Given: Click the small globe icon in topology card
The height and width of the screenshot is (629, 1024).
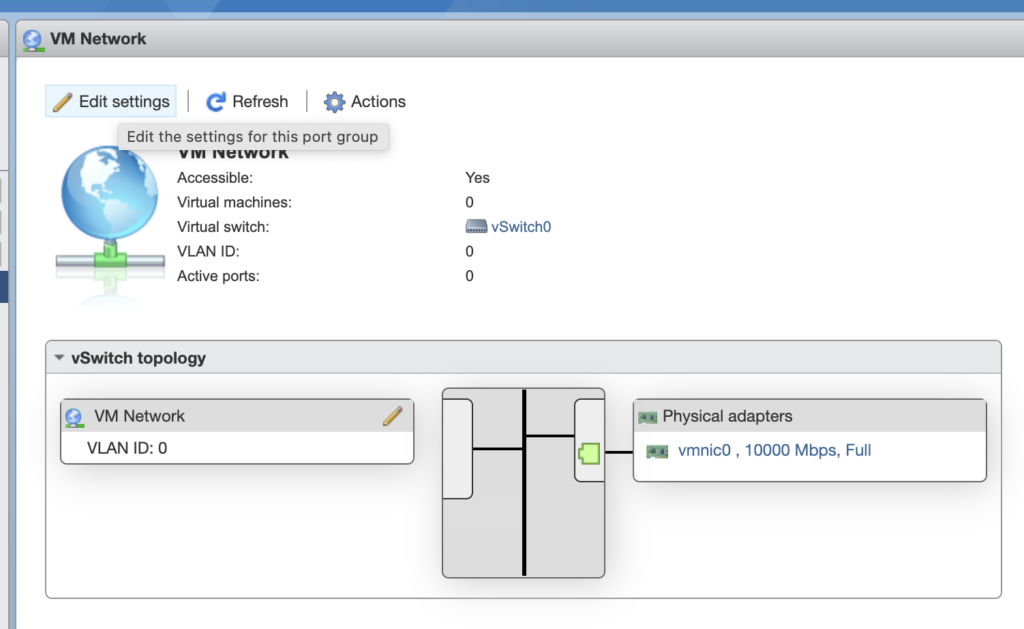Looking at the screenshot, I should (74, 417).
